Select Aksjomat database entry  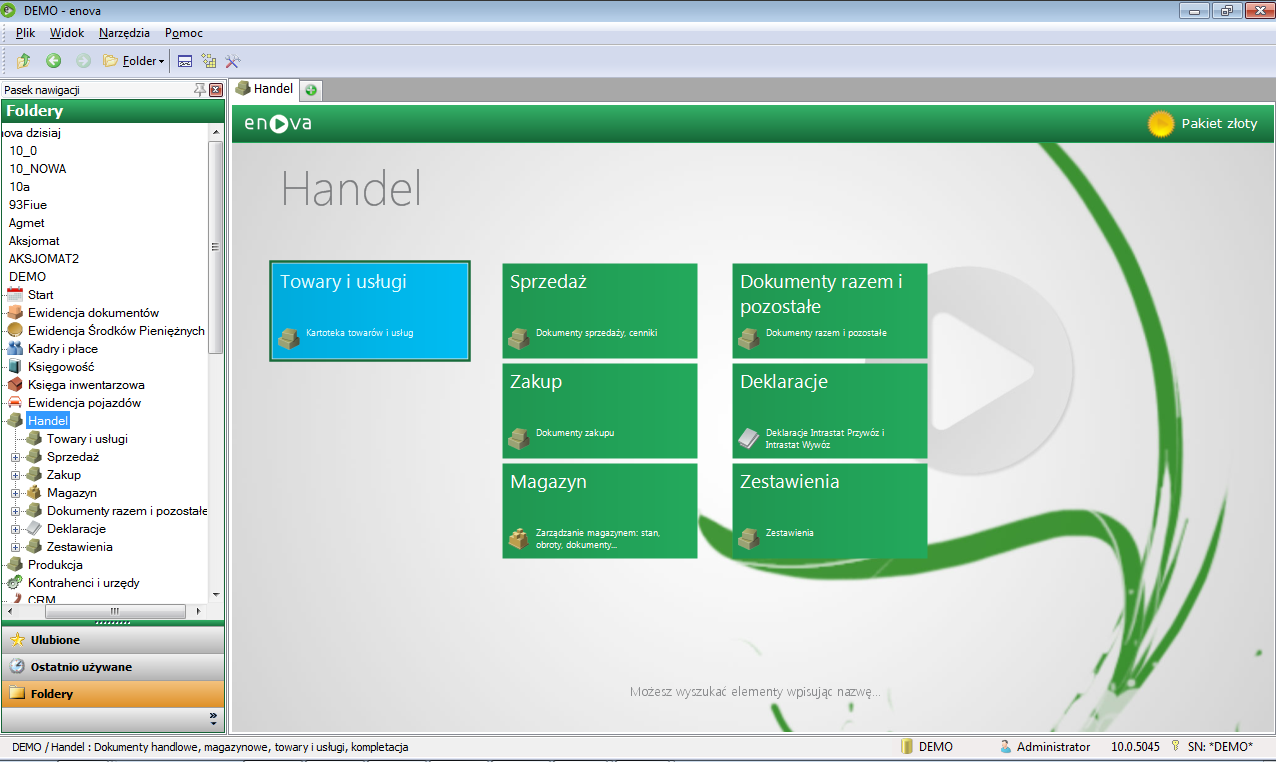(x=34, y=241)
